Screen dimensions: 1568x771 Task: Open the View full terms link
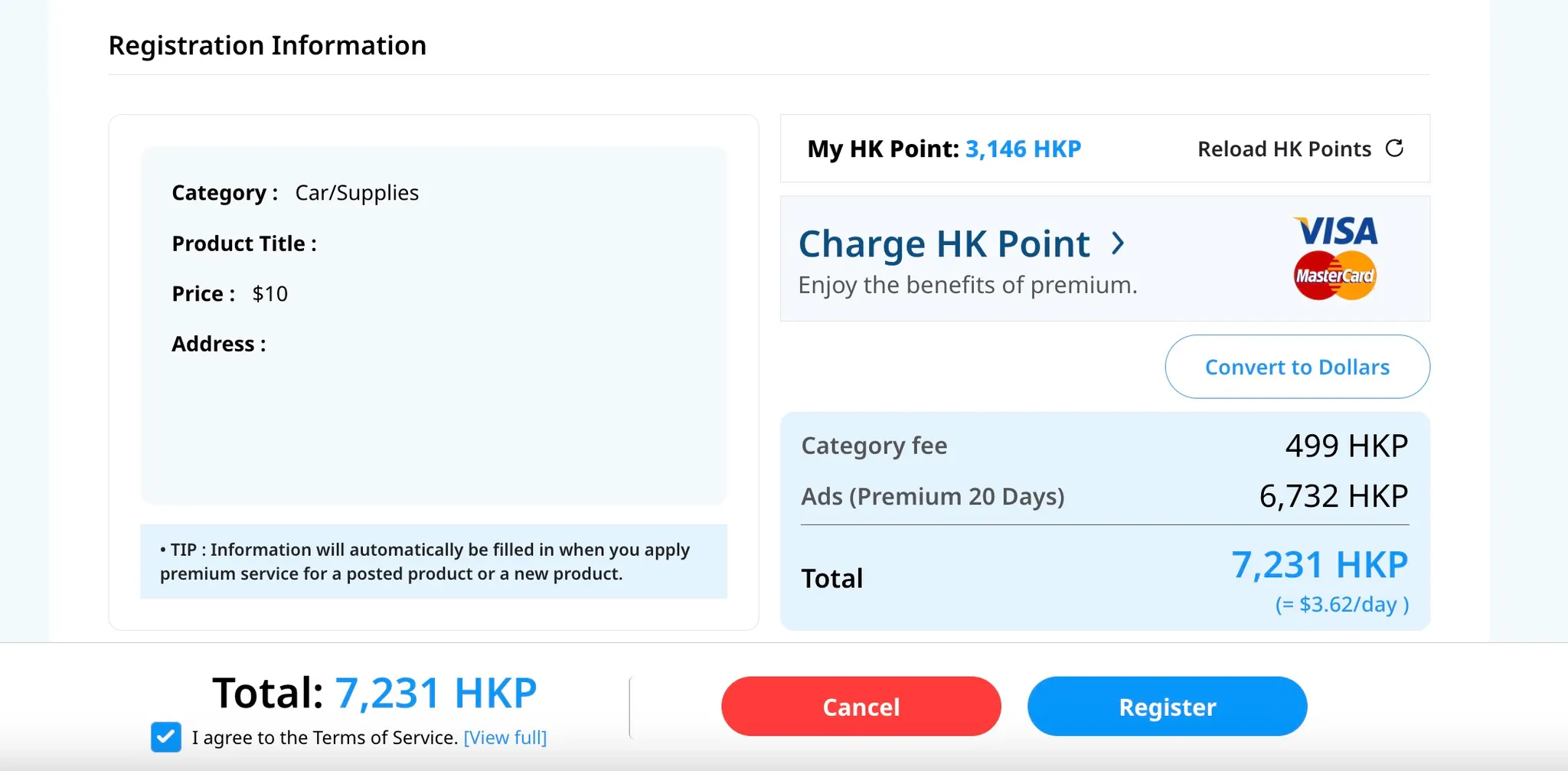click(505, 737)
